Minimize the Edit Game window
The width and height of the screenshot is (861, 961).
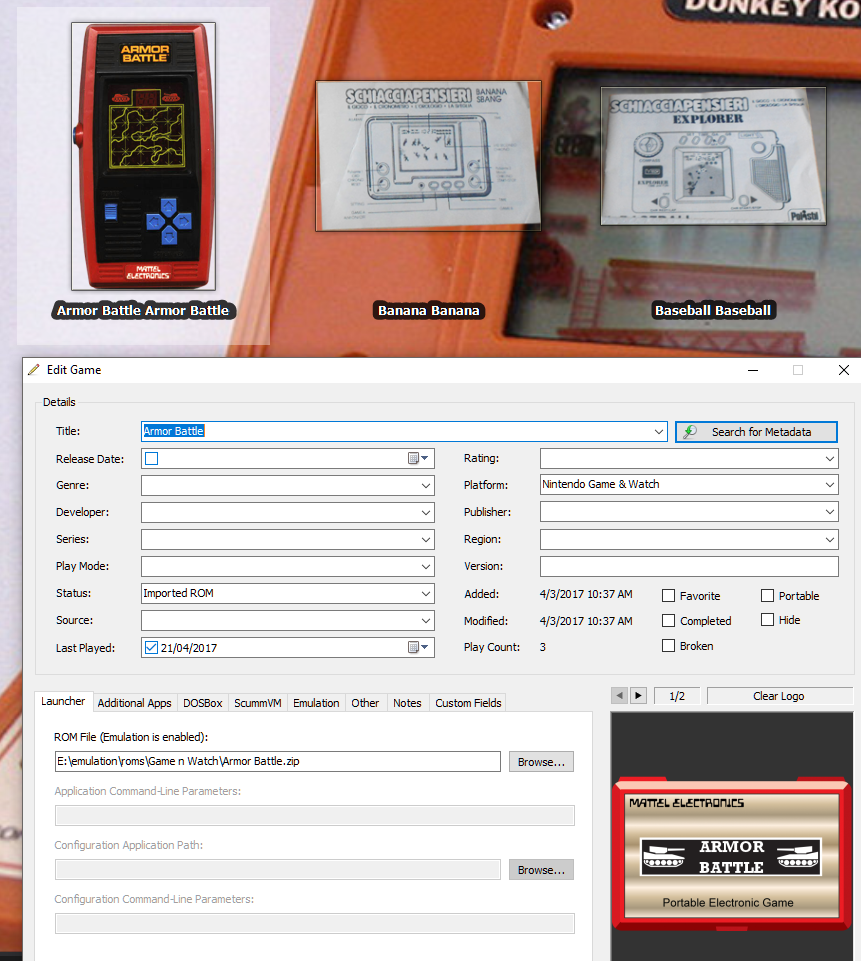tap(753, 370)
